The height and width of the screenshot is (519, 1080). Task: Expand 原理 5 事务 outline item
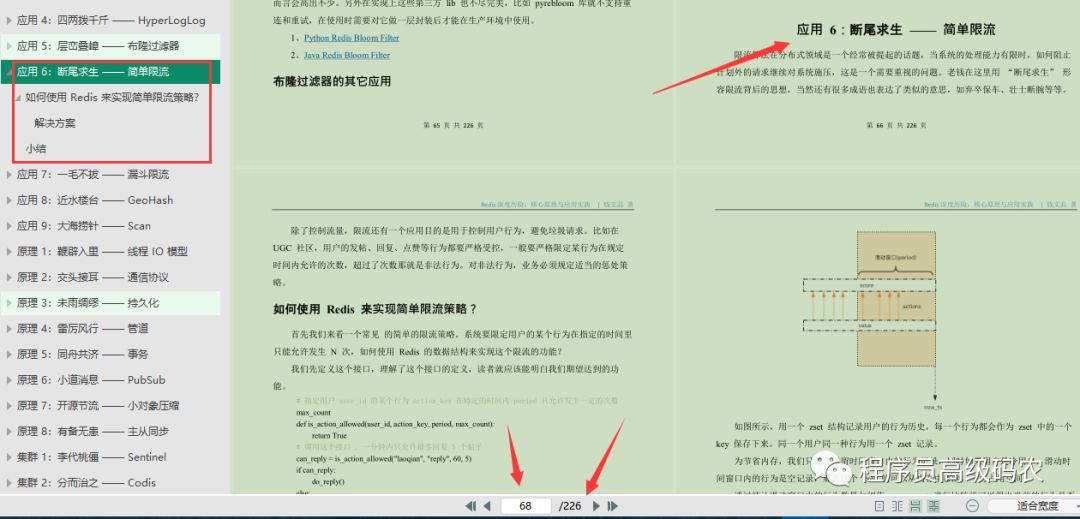pyautogui.click(x=9, y=354)
